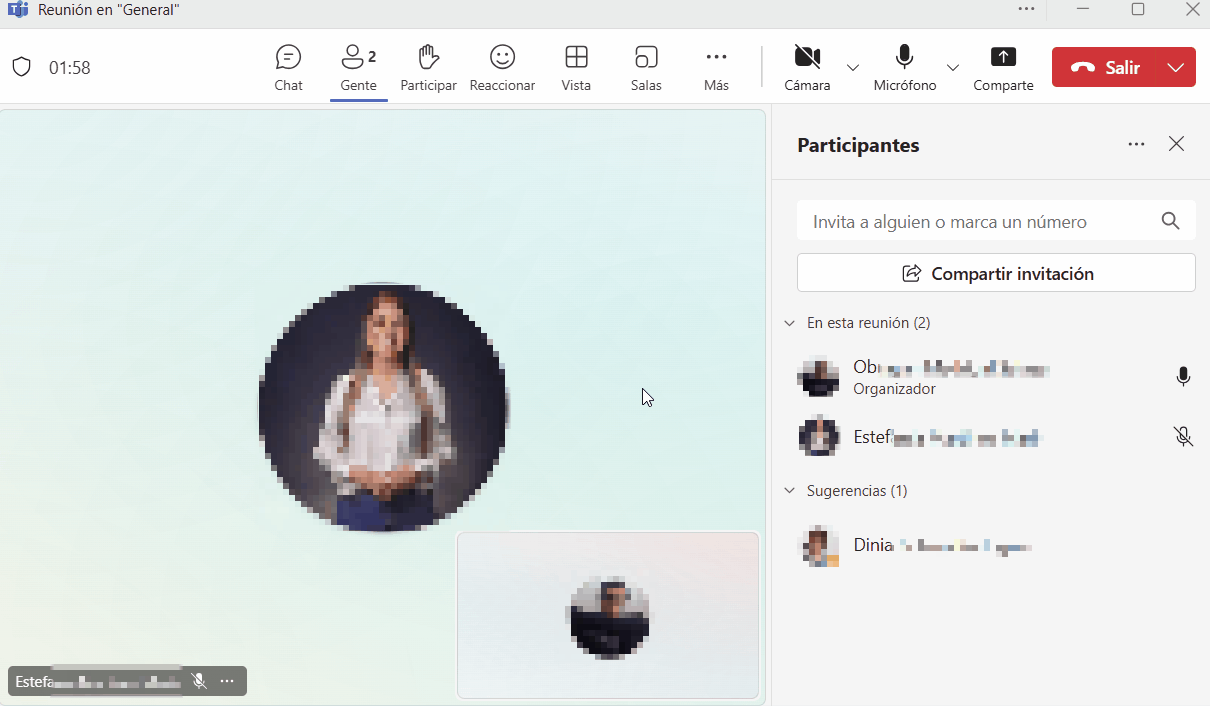Expand the Micrófono options dropdown arrow
The width and height of the screenshot is (1210, 706).
[x=953, y=68]
